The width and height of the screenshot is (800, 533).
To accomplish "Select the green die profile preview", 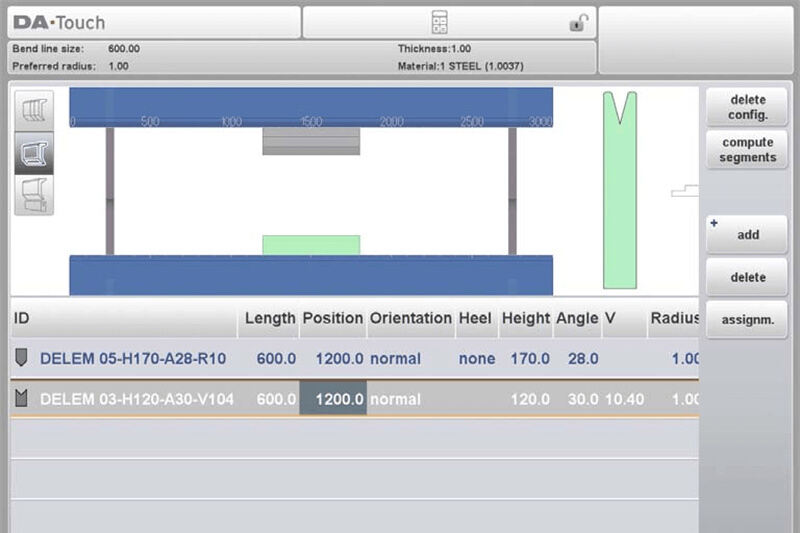I will coord(619,190).
